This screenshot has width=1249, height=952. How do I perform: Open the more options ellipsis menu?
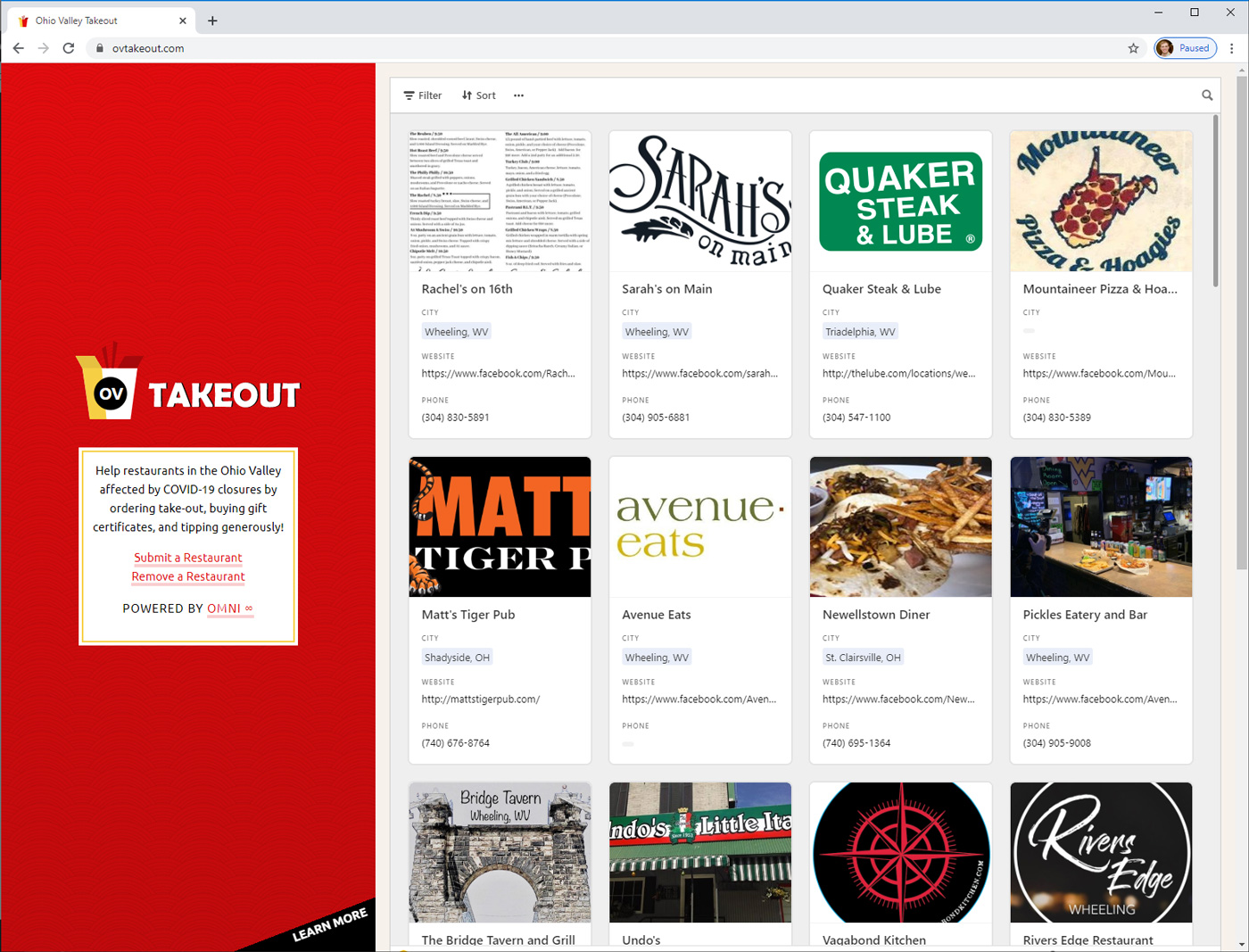click(x=518, y=95)
